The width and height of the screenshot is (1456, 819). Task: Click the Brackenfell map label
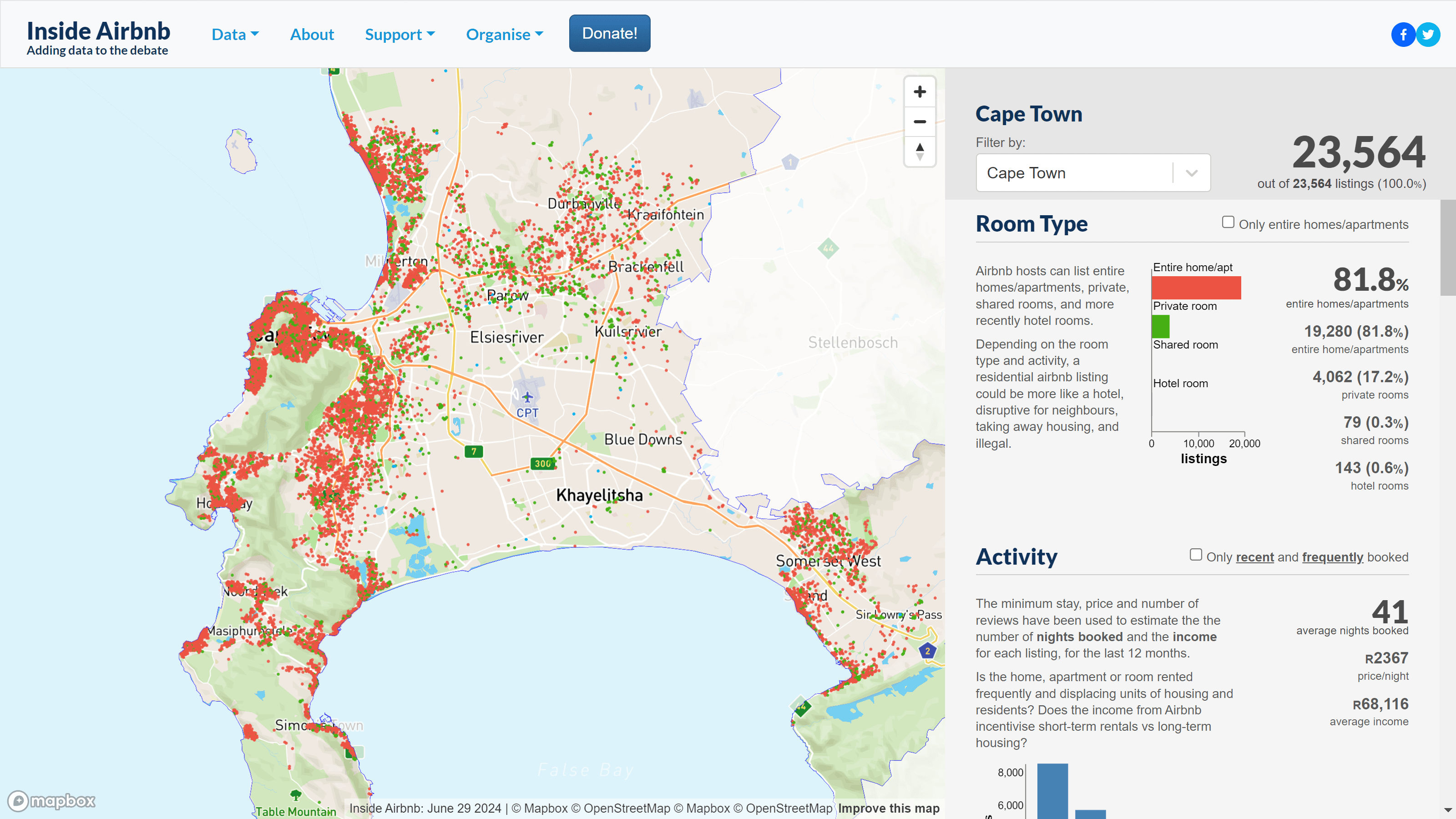[x=646, y=267]
